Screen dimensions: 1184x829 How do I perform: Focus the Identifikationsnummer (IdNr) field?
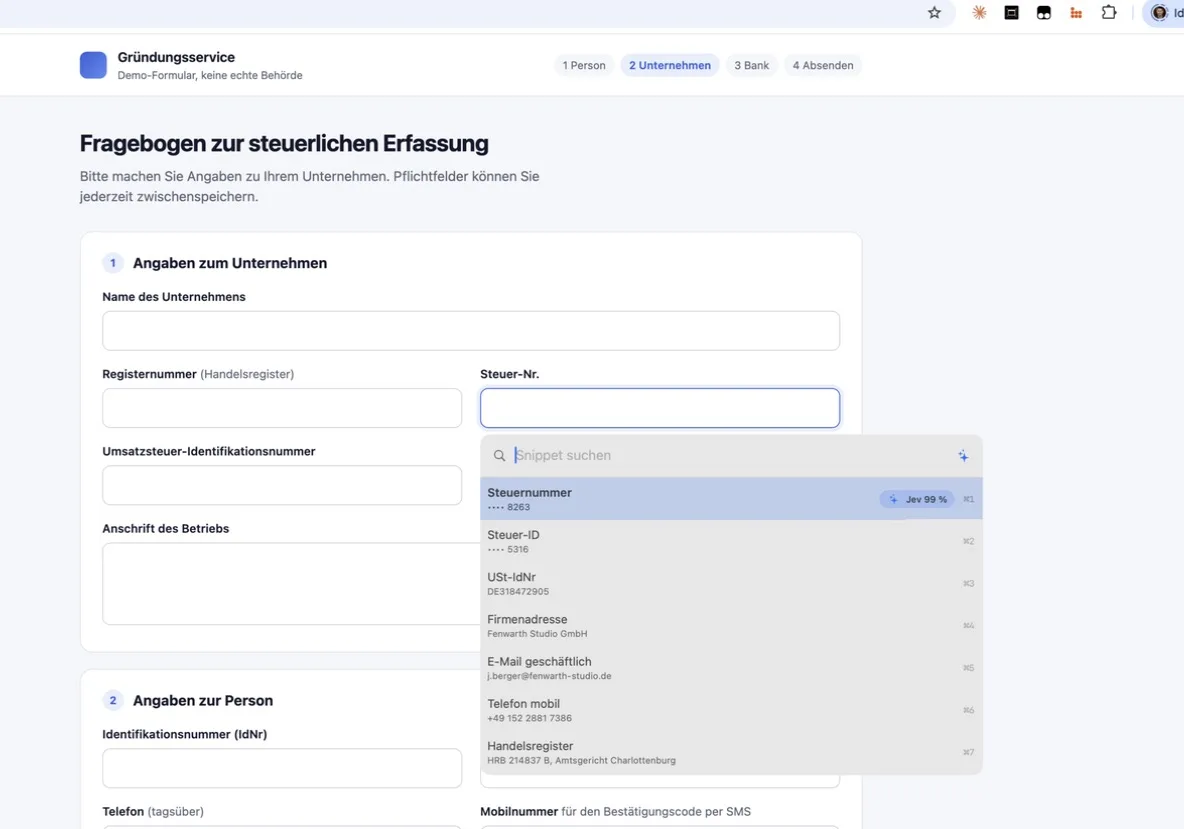pos(282,768)
